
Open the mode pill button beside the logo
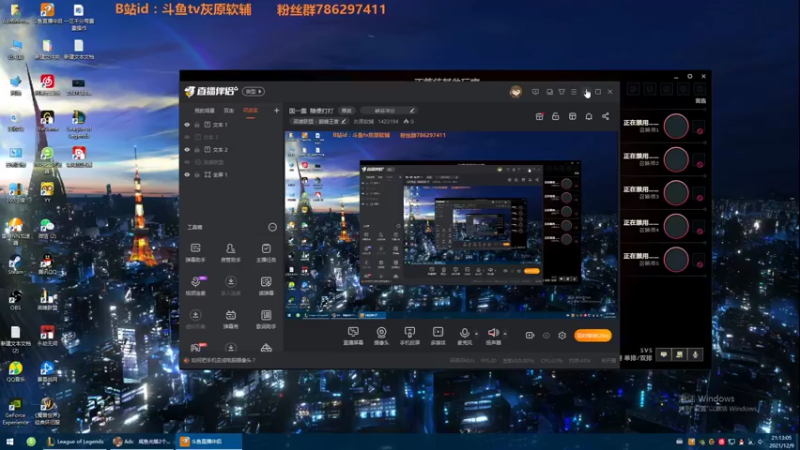coord(254,92)
